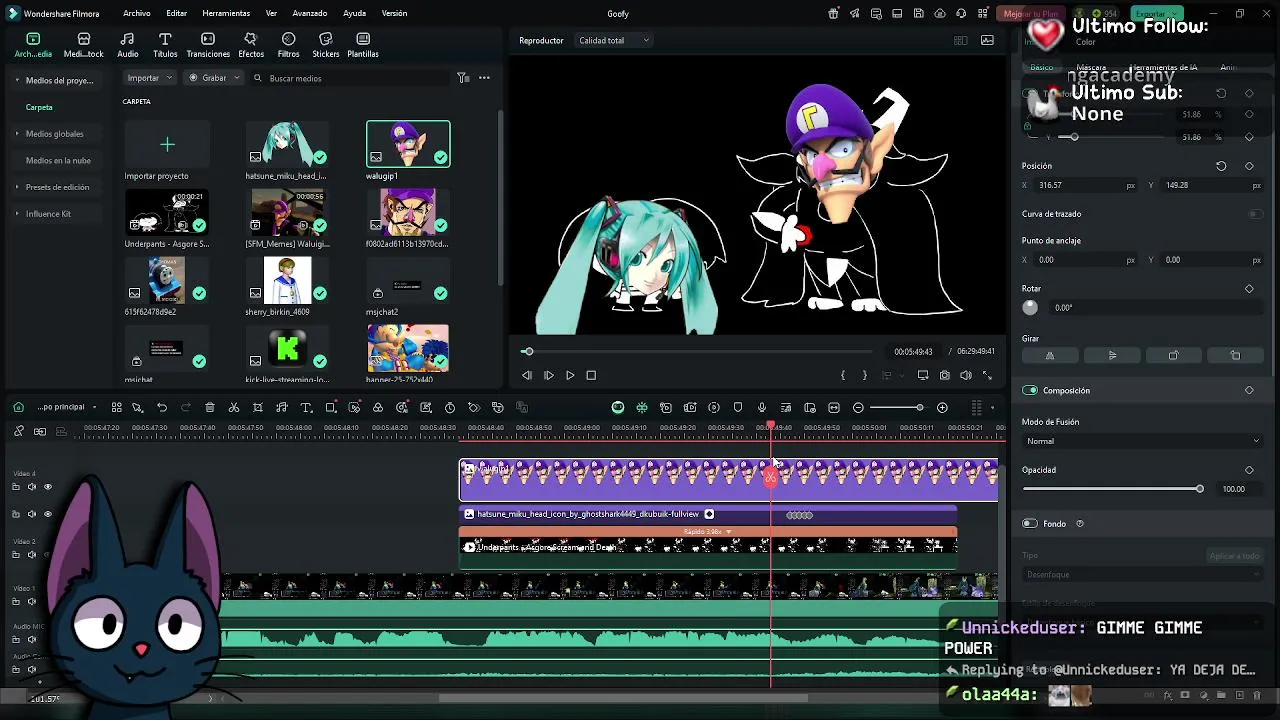Reset the Posición values icon
Viewport: 1280px width, 720px height.
click(x=1221, y=166)
